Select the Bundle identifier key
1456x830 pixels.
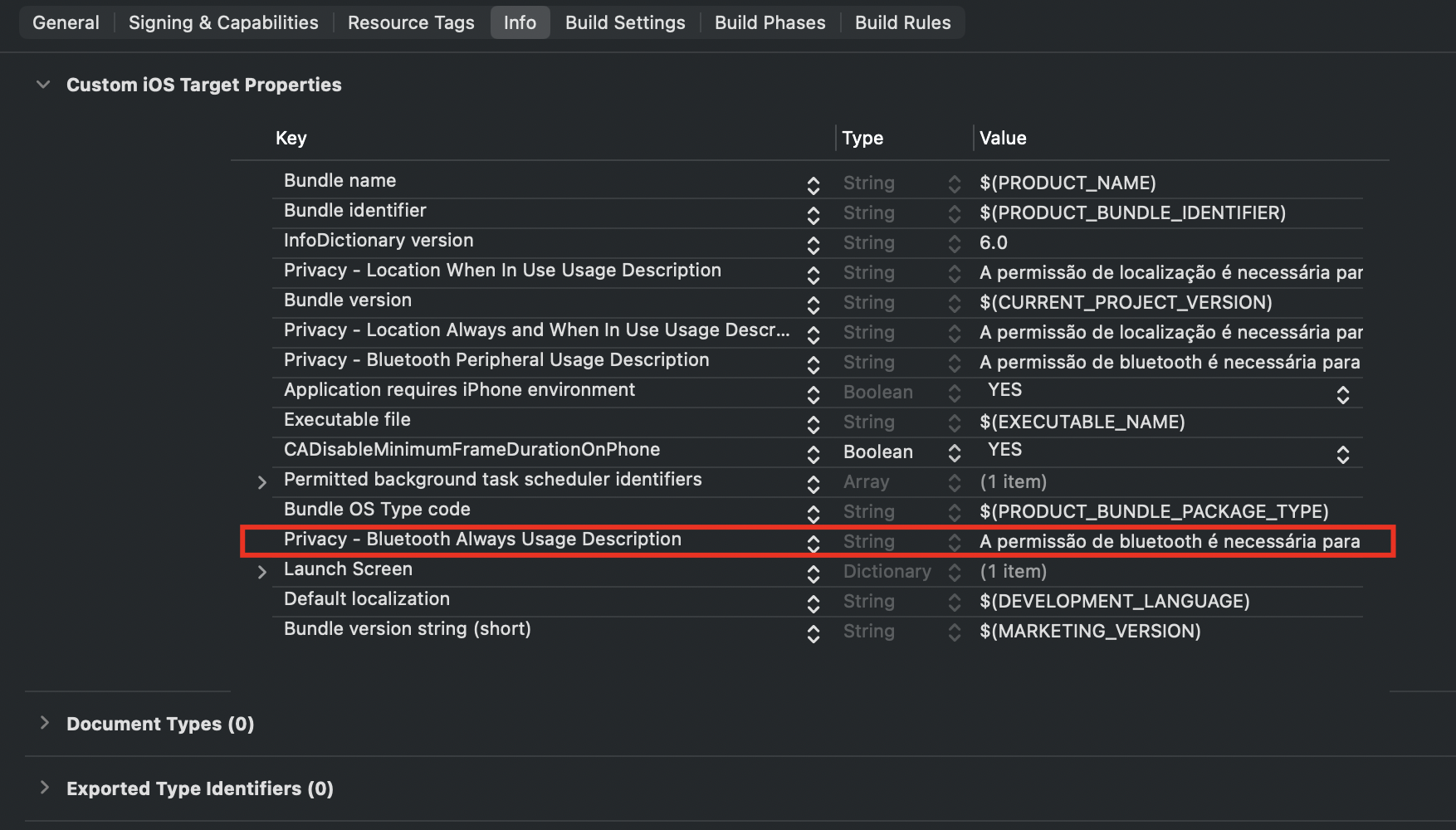pyautogui.click(x=354, y=210)
